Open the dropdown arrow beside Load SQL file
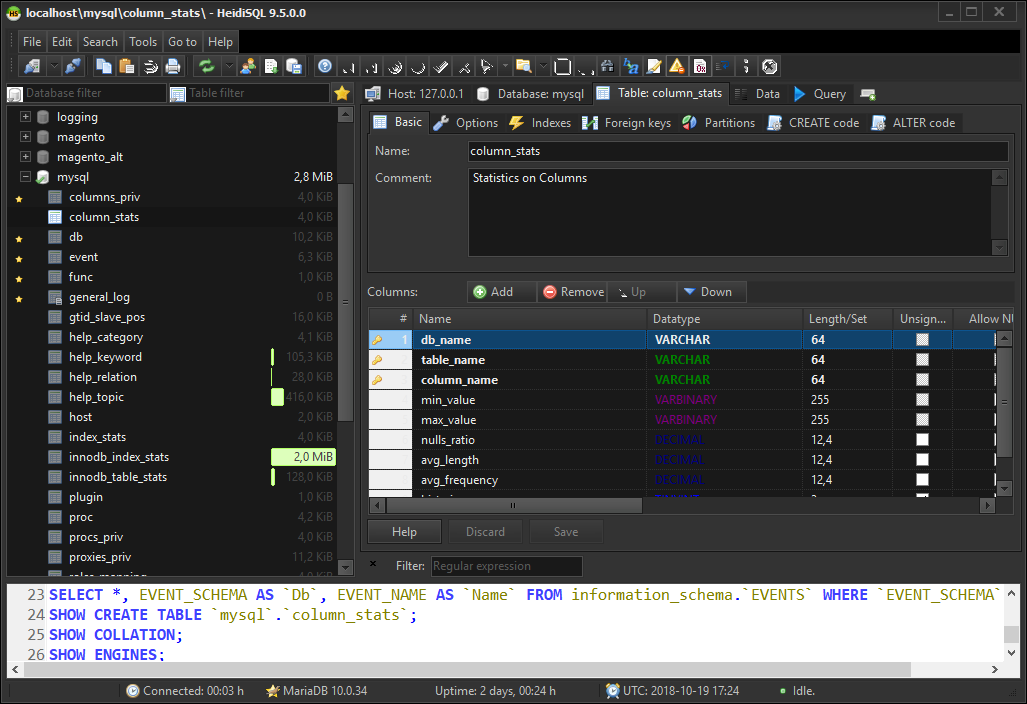1027x704 pixels. pyautogui.click(x=543, y=66)
